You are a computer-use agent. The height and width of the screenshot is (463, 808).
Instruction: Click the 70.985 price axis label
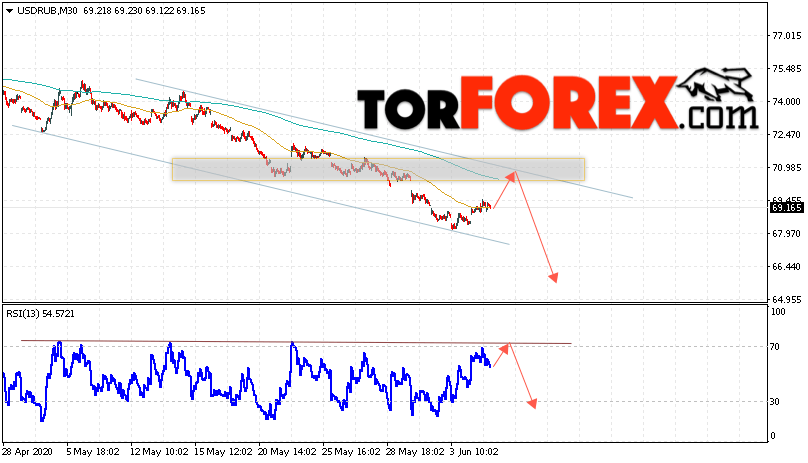[x=786, y=168]
